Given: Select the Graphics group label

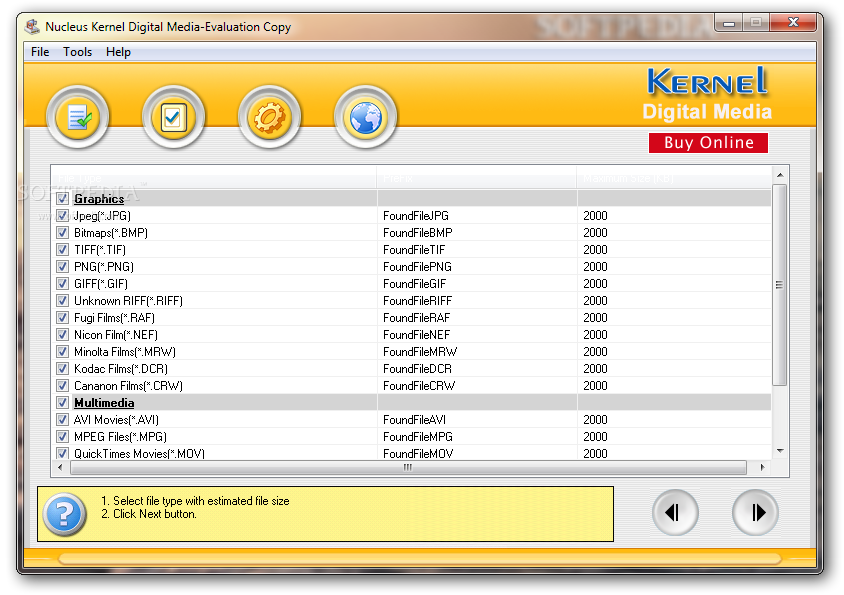Looking at the screenshot, I should click(x=99, y=199).
